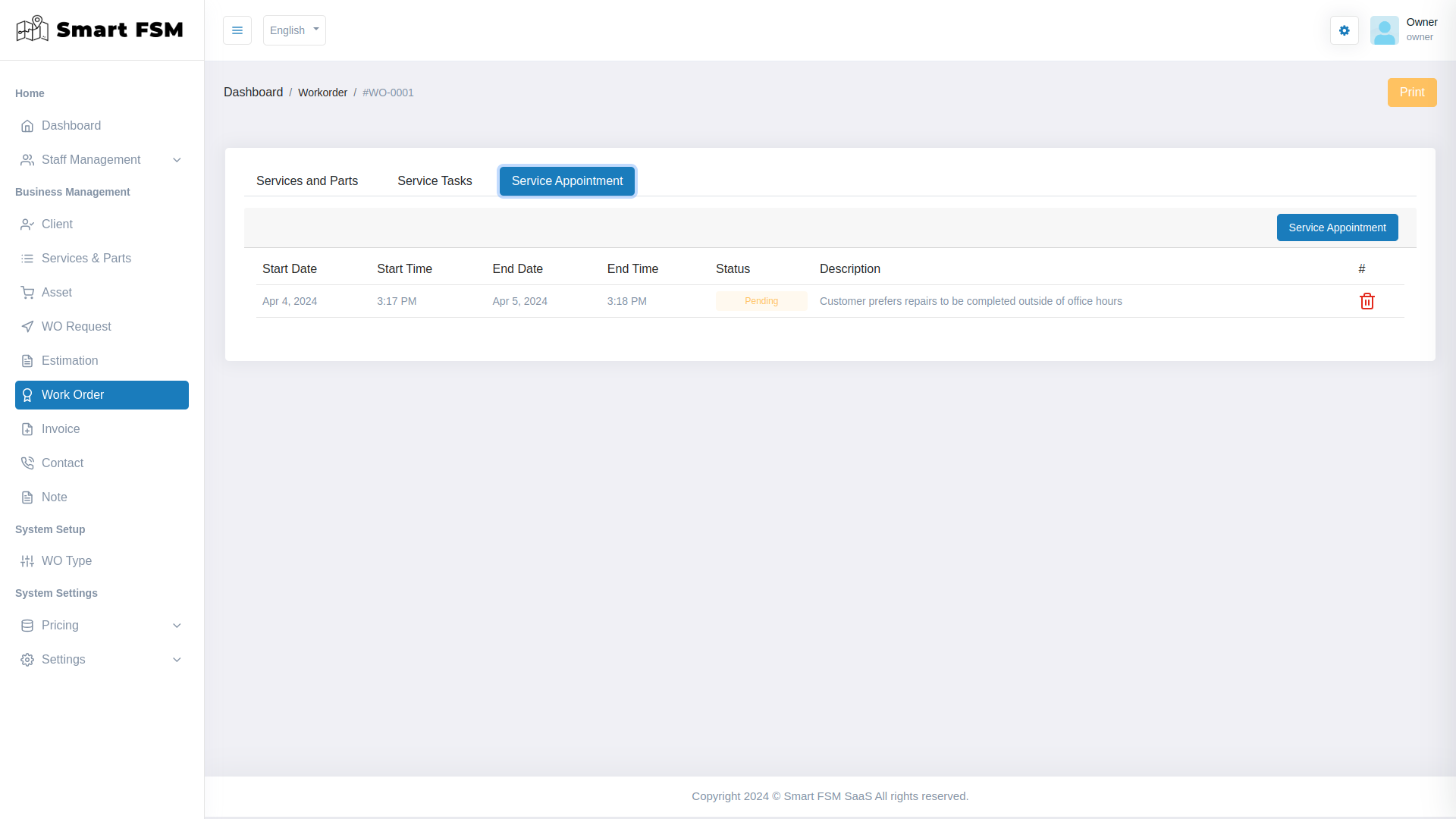Select the Dashboard home icon

(27, 126)
